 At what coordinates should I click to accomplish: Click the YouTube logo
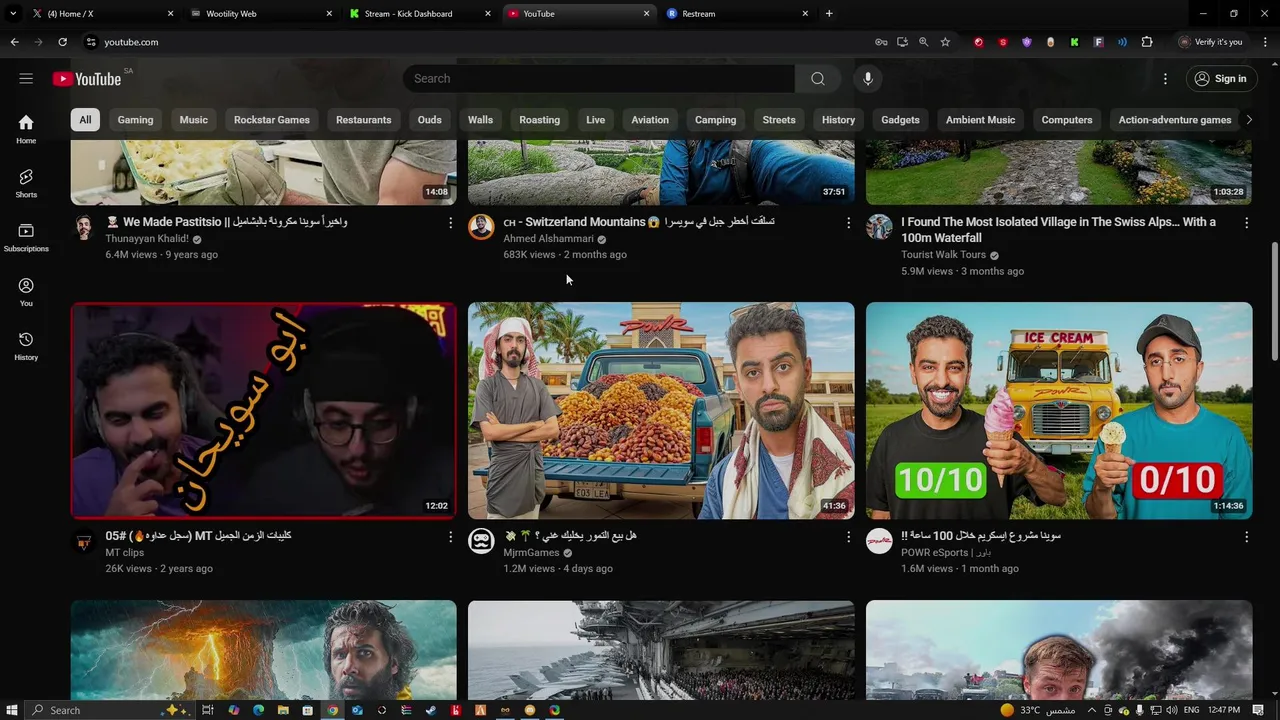(87, 79)
